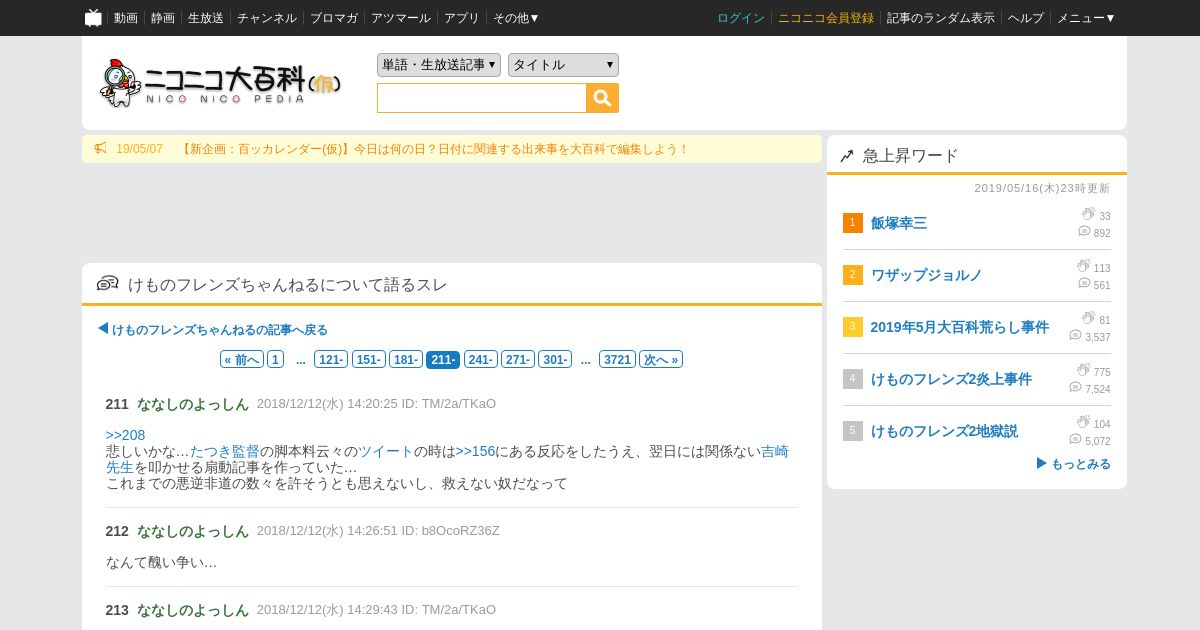Click post 212 timestamp 14:26:51
Image resolution: width=1200 pixels, height=630 pixels.
(x=372, y=531)
